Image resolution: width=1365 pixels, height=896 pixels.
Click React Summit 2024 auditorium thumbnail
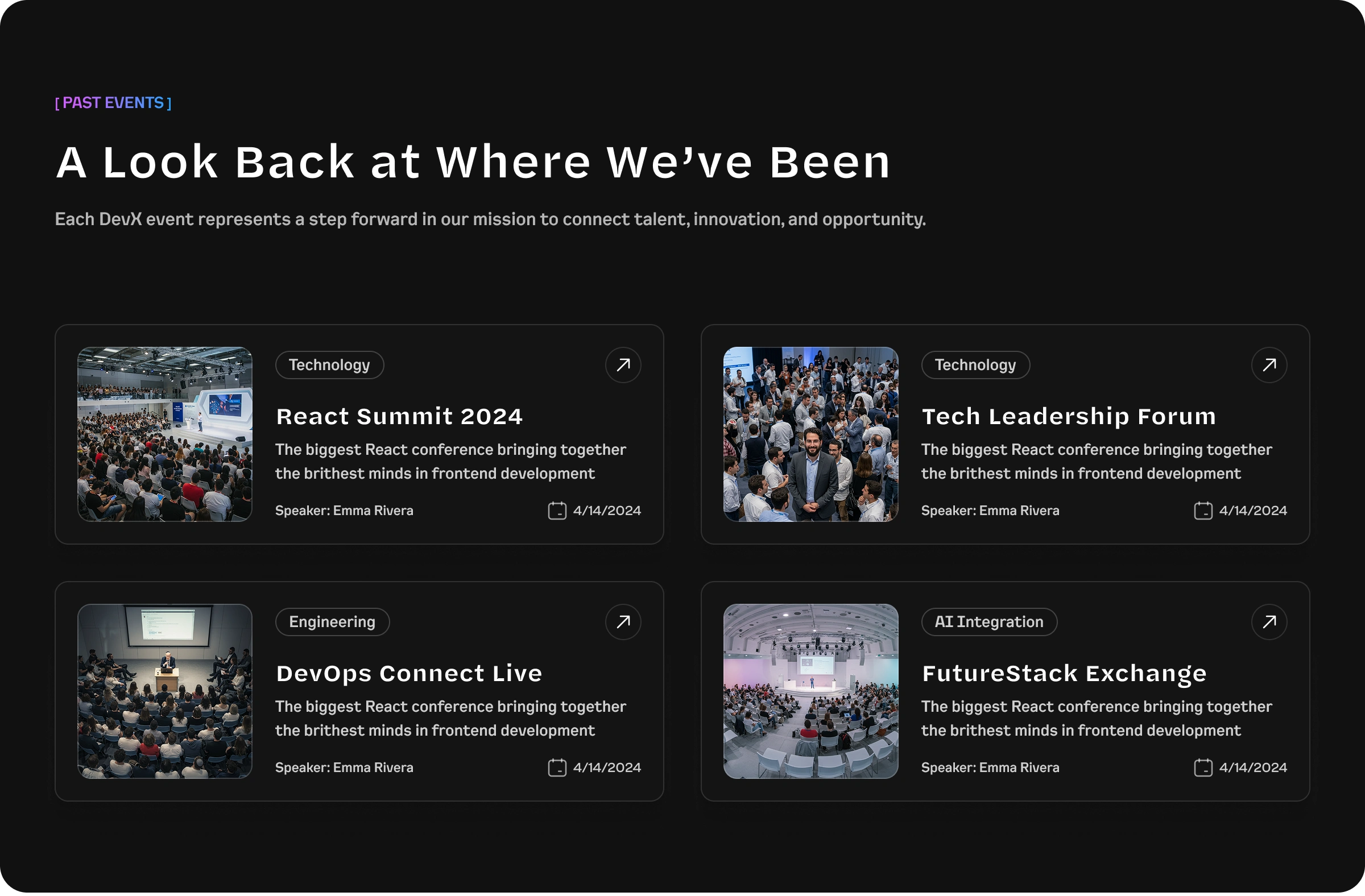pos(164,434)
